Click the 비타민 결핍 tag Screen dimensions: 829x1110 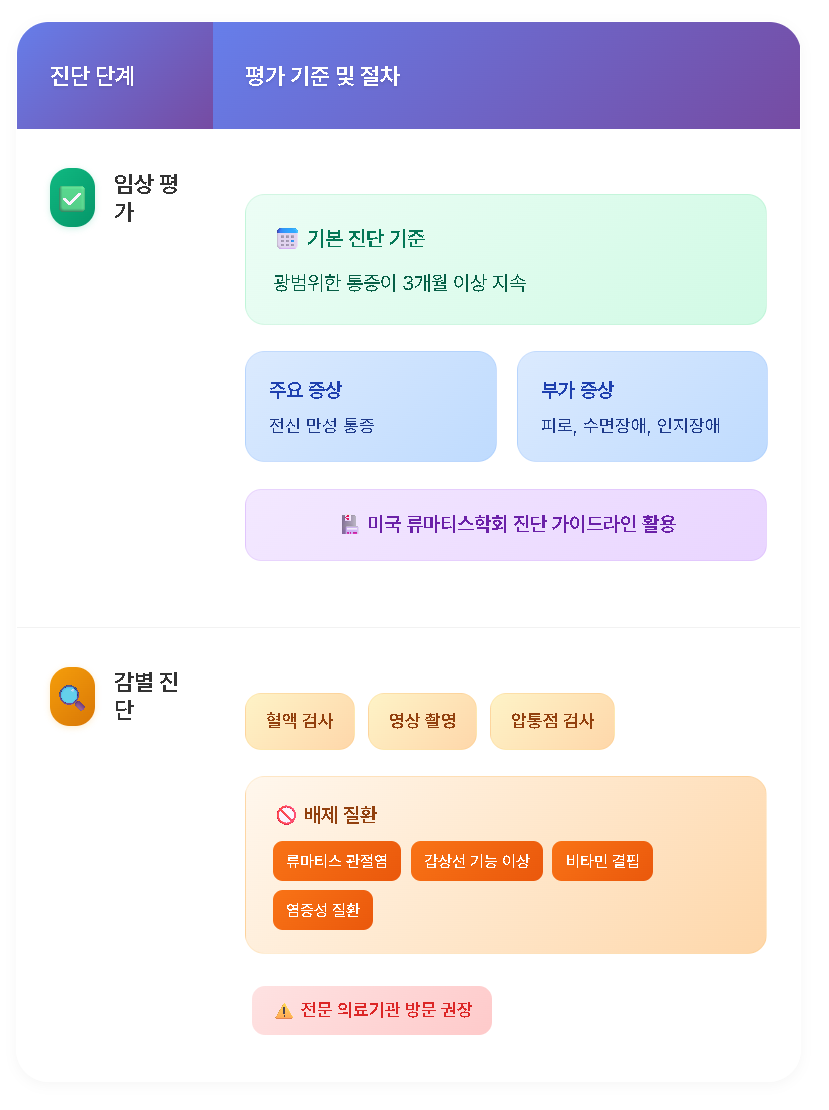(x=602, y=861)
